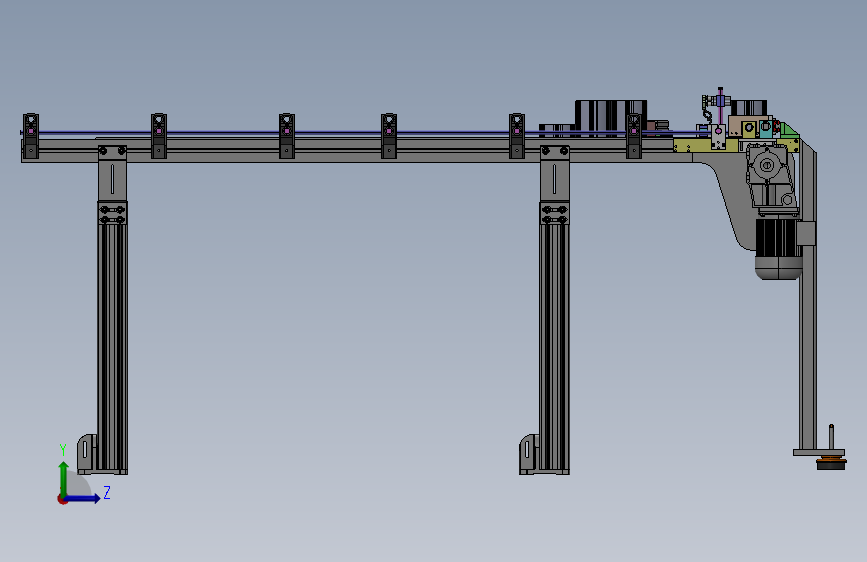Select the large black finned block atop conveyor
This screenshot has width=867, height=562.
[x=610, y=118]
